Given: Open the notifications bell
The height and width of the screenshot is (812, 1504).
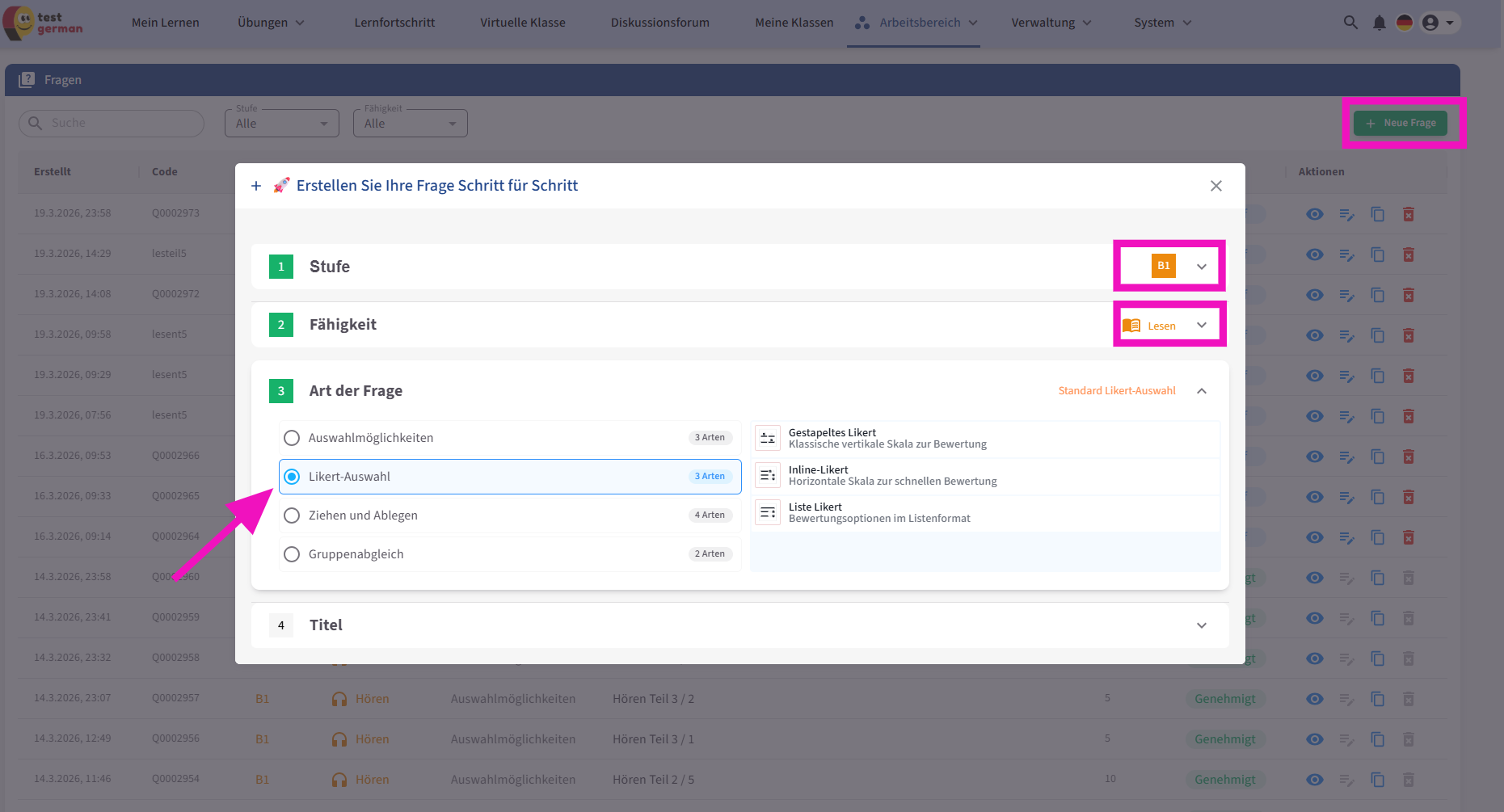Looking at the screenshot, I should [x=1379, y=23].
